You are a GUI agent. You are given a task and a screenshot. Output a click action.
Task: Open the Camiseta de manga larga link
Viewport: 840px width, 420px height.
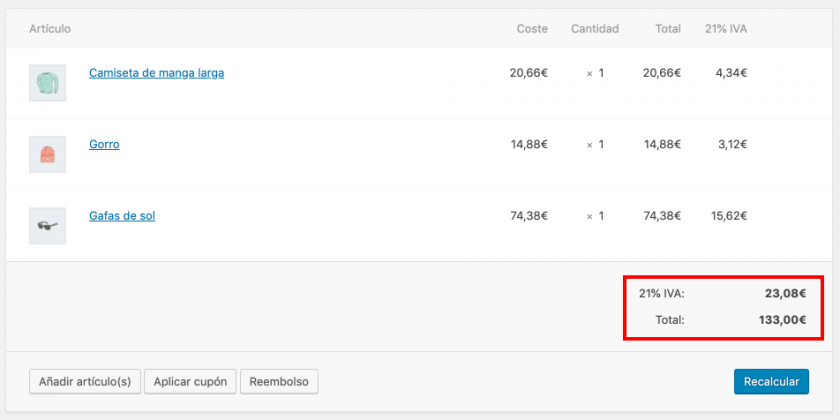click(156, 73)
